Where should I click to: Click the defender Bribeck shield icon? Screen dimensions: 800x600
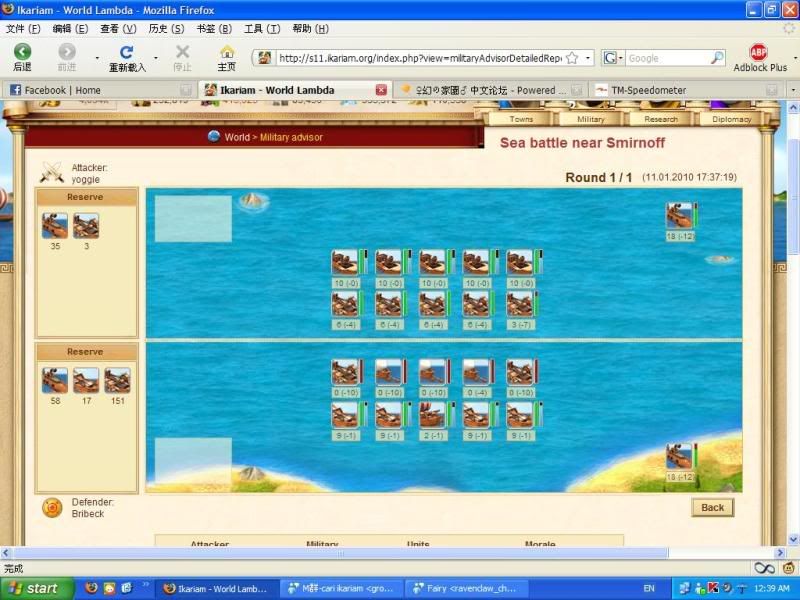coord(52,508)
